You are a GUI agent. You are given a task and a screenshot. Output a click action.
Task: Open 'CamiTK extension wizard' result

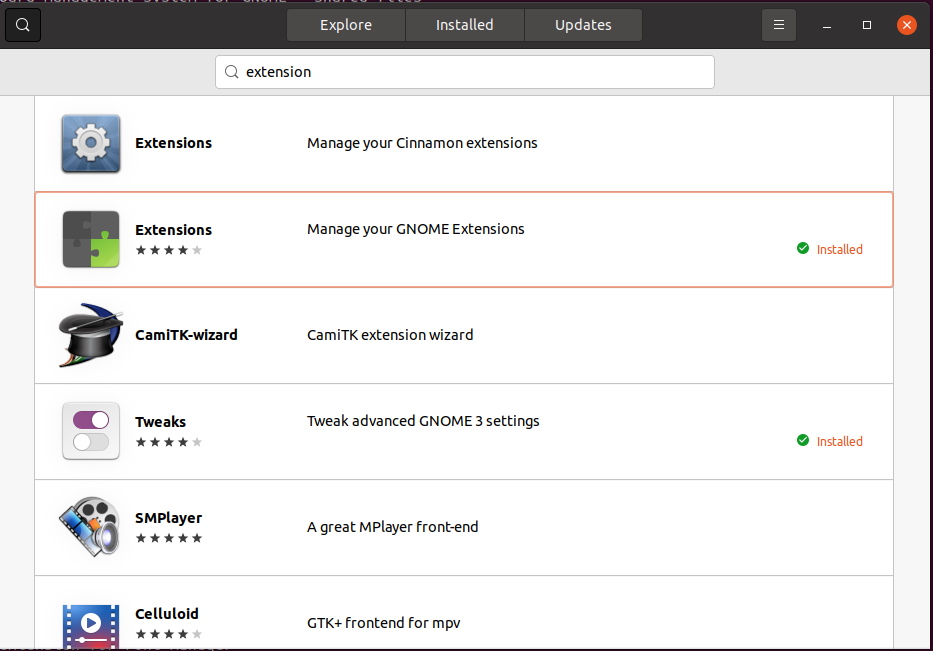[464, 335]
